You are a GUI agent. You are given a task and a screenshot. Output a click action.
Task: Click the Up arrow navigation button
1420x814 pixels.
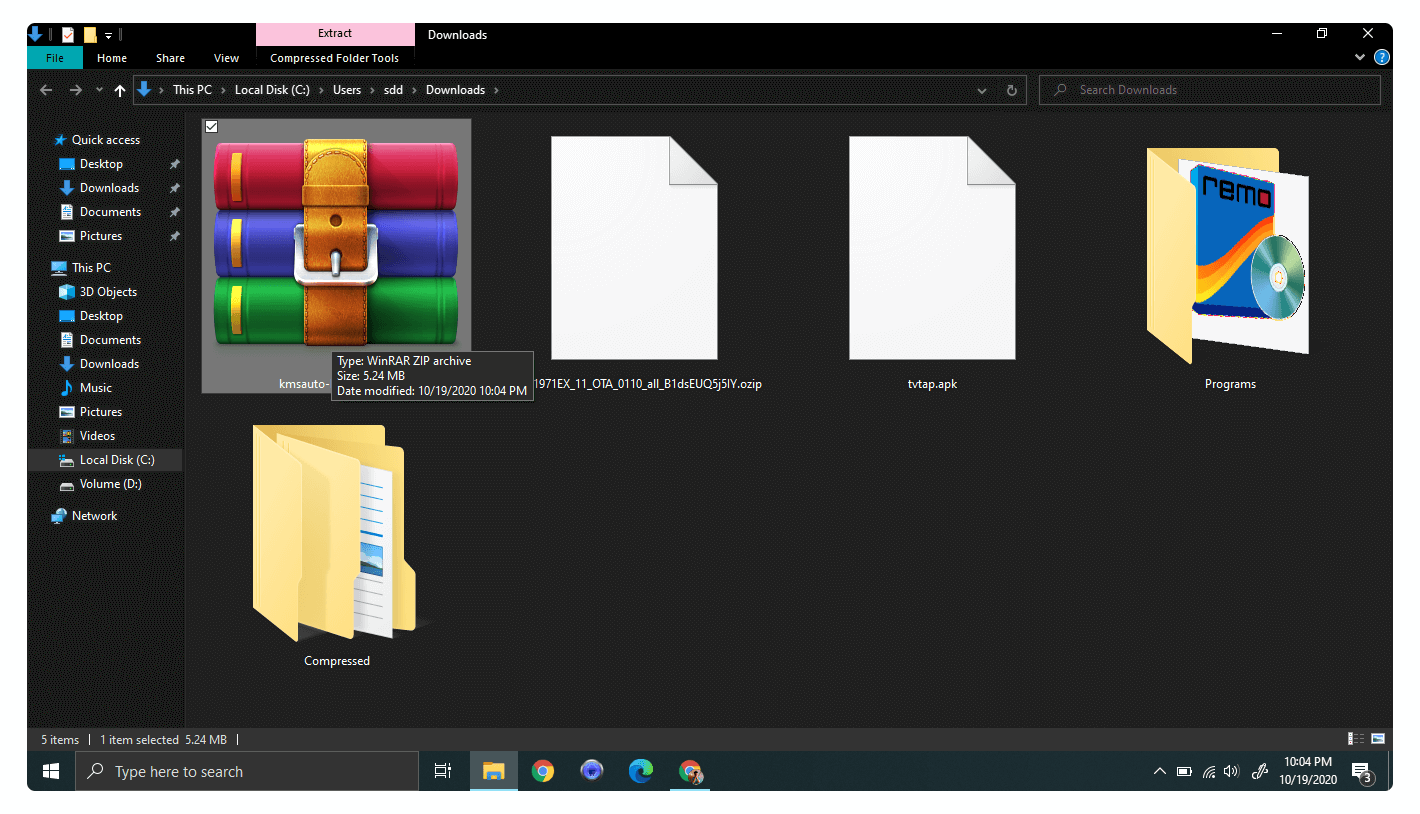click(120, 90)
